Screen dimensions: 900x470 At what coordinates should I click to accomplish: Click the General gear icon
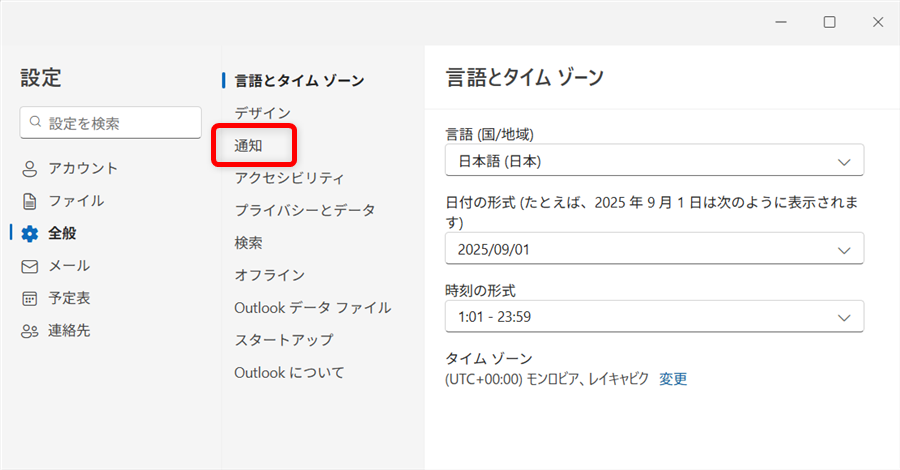pyautogui.click(x=30, y=234)
